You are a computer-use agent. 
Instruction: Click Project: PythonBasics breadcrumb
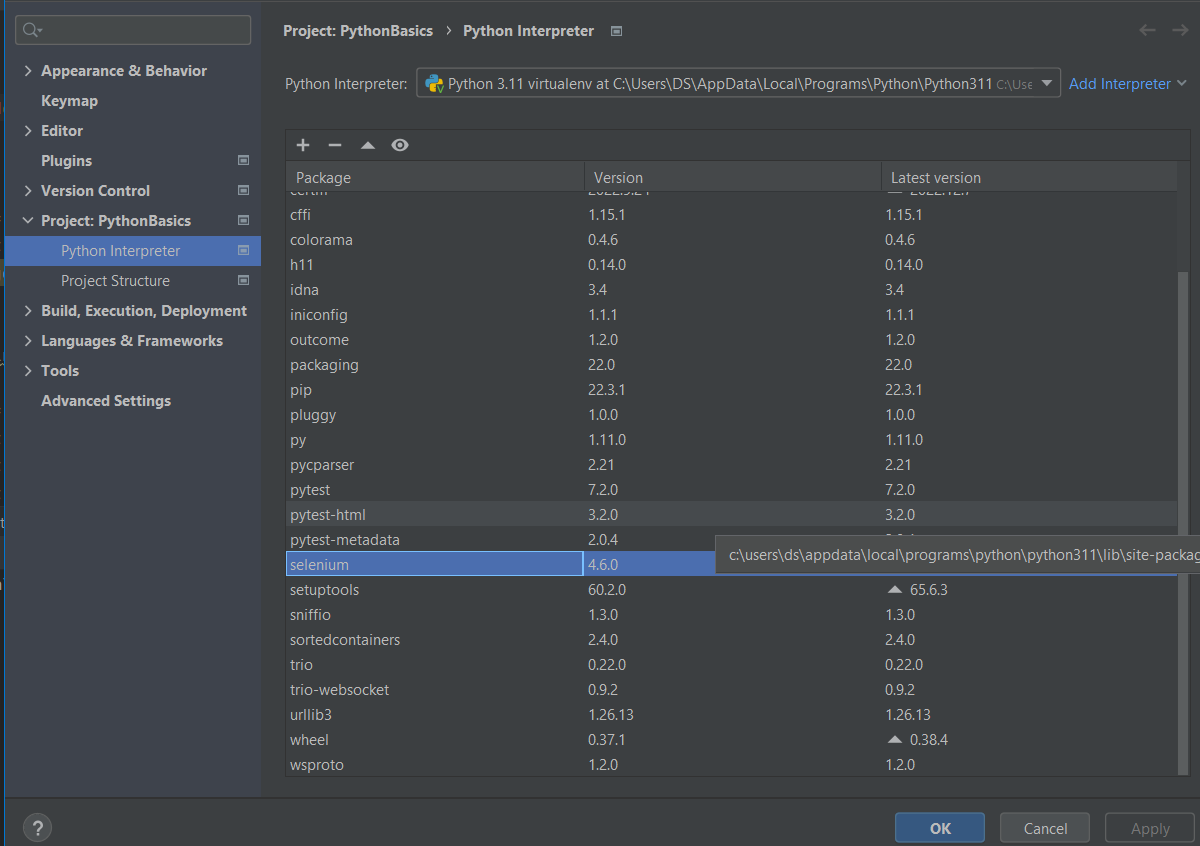click(x=358, y=31)
